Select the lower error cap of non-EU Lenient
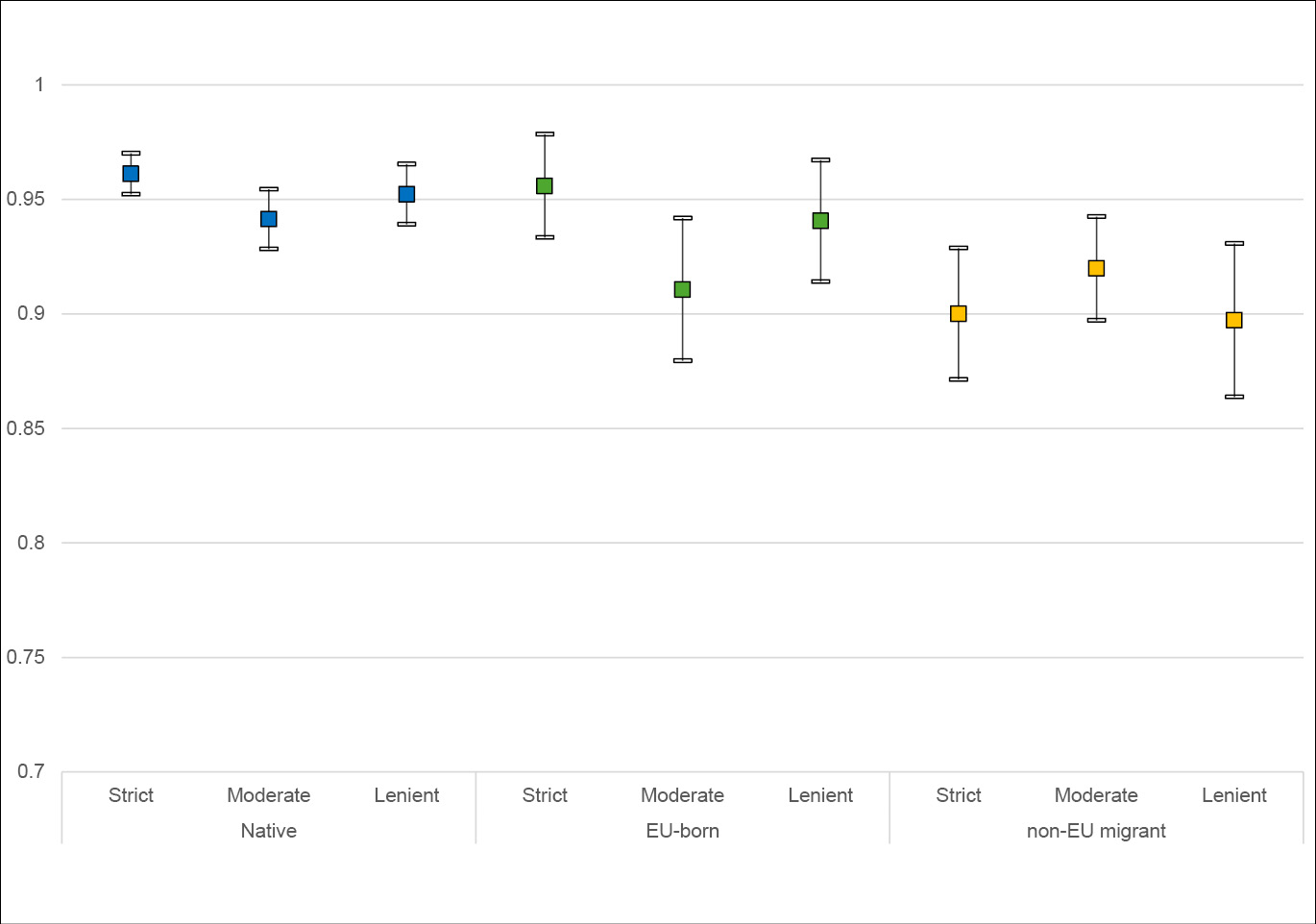The width and height of the screenshot is (1316, 924). point(1234,397)
